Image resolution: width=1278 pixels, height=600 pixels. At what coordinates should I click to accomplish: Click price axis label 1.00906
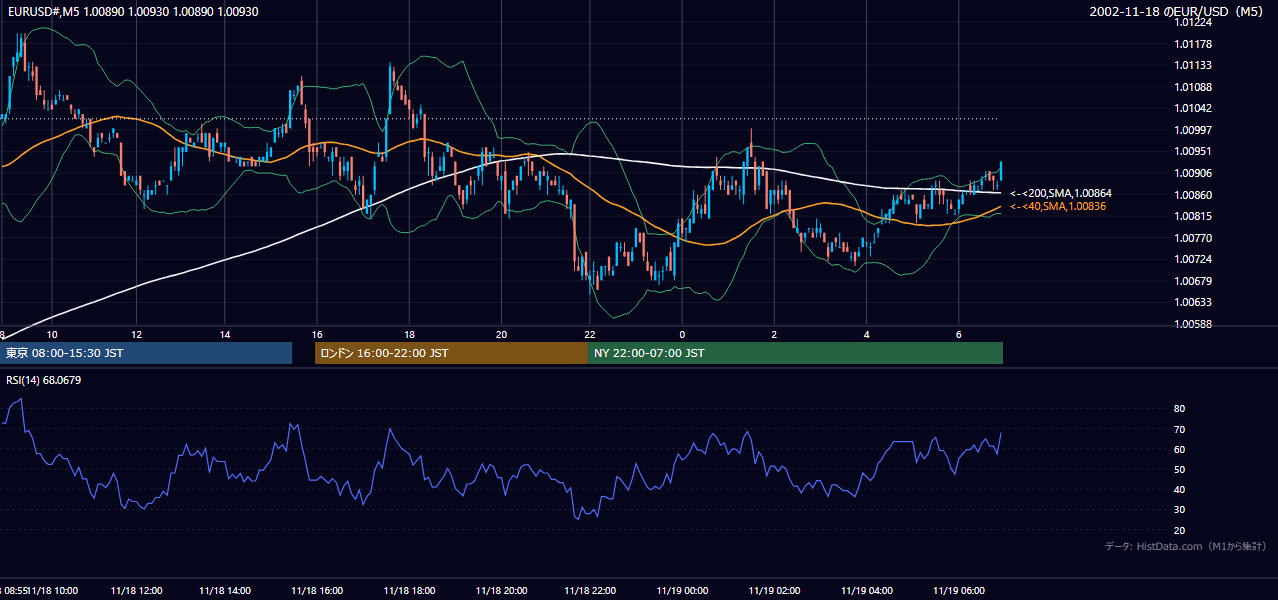click(x=1192, y=173)
